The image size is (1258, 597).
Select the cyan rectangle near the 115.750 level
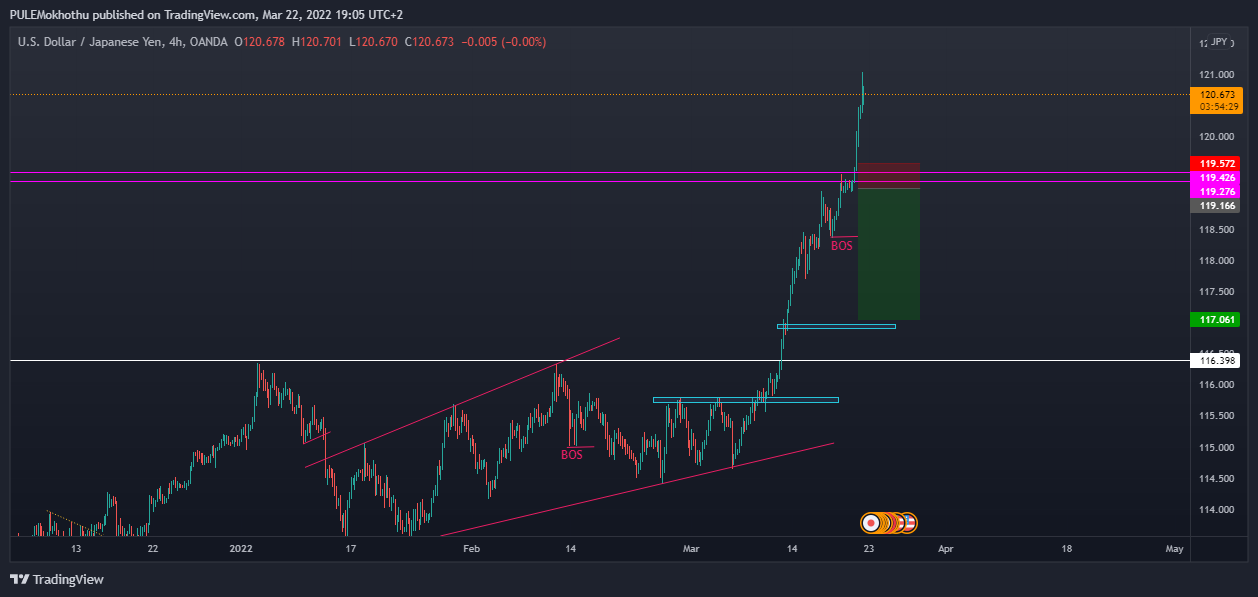[745, 400]
